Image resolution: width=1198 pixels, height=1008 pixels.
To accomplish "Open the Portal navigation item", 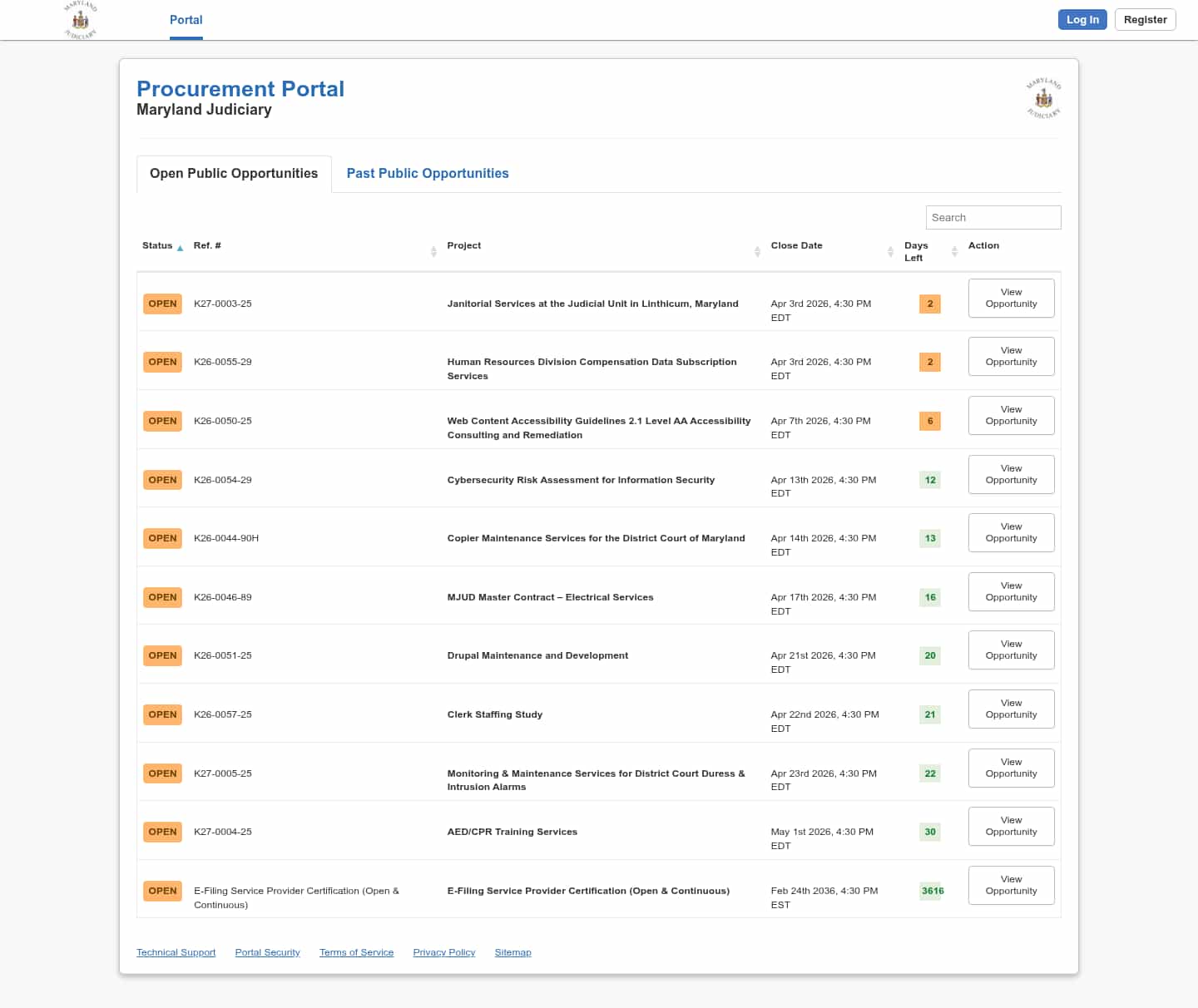I will (x=186, y=20).
